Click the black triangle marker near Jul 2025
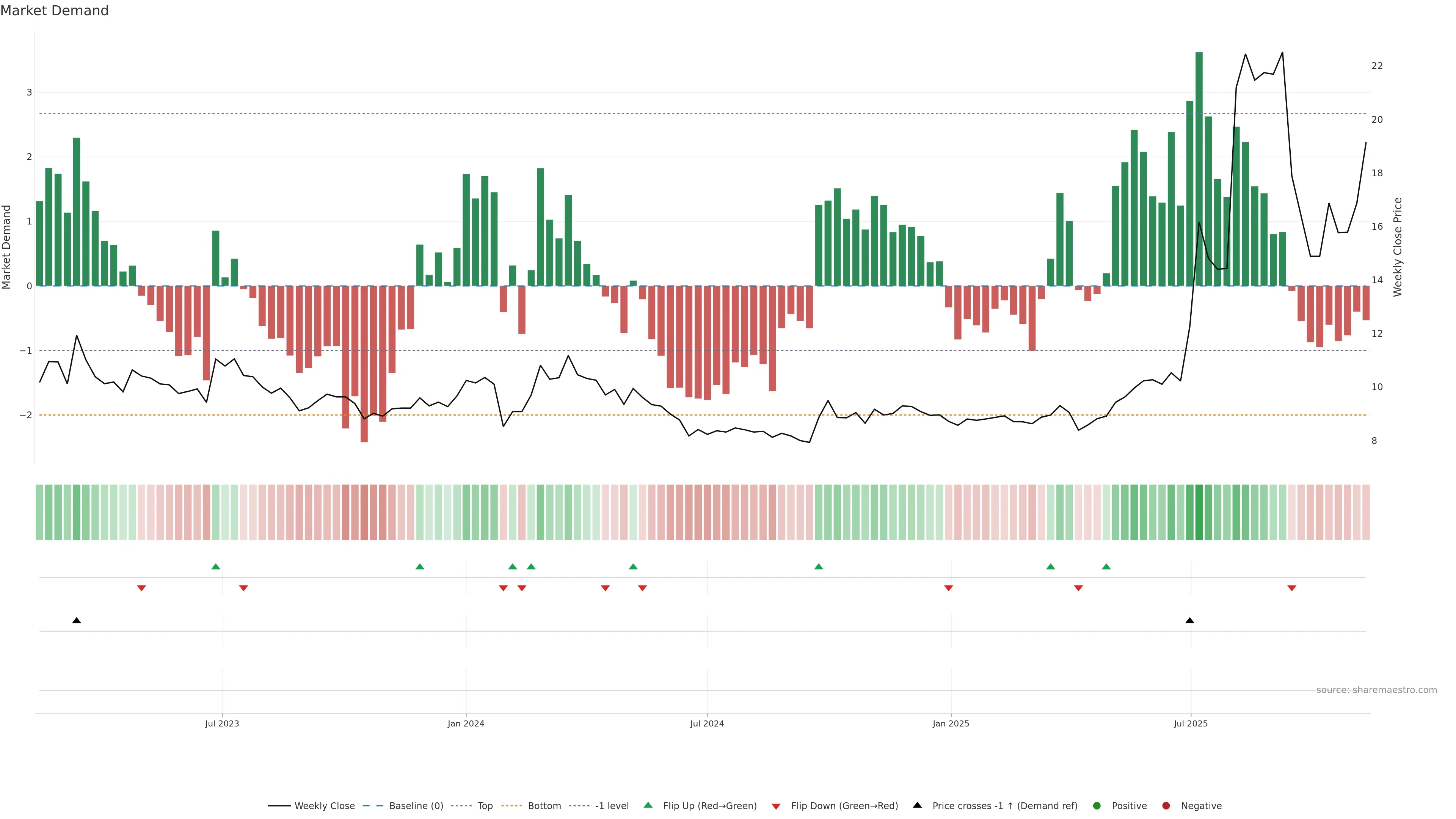 [1190, 621]
